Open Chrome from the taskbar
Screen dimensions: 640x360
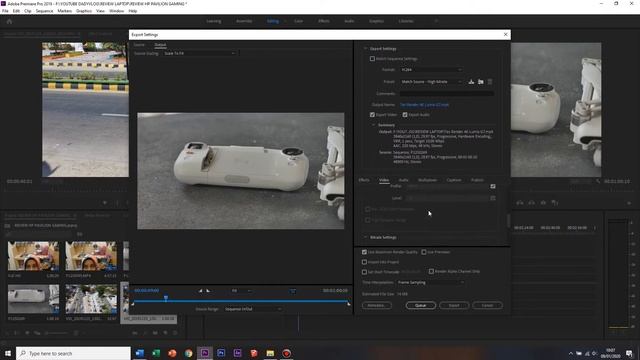(188, 353)
